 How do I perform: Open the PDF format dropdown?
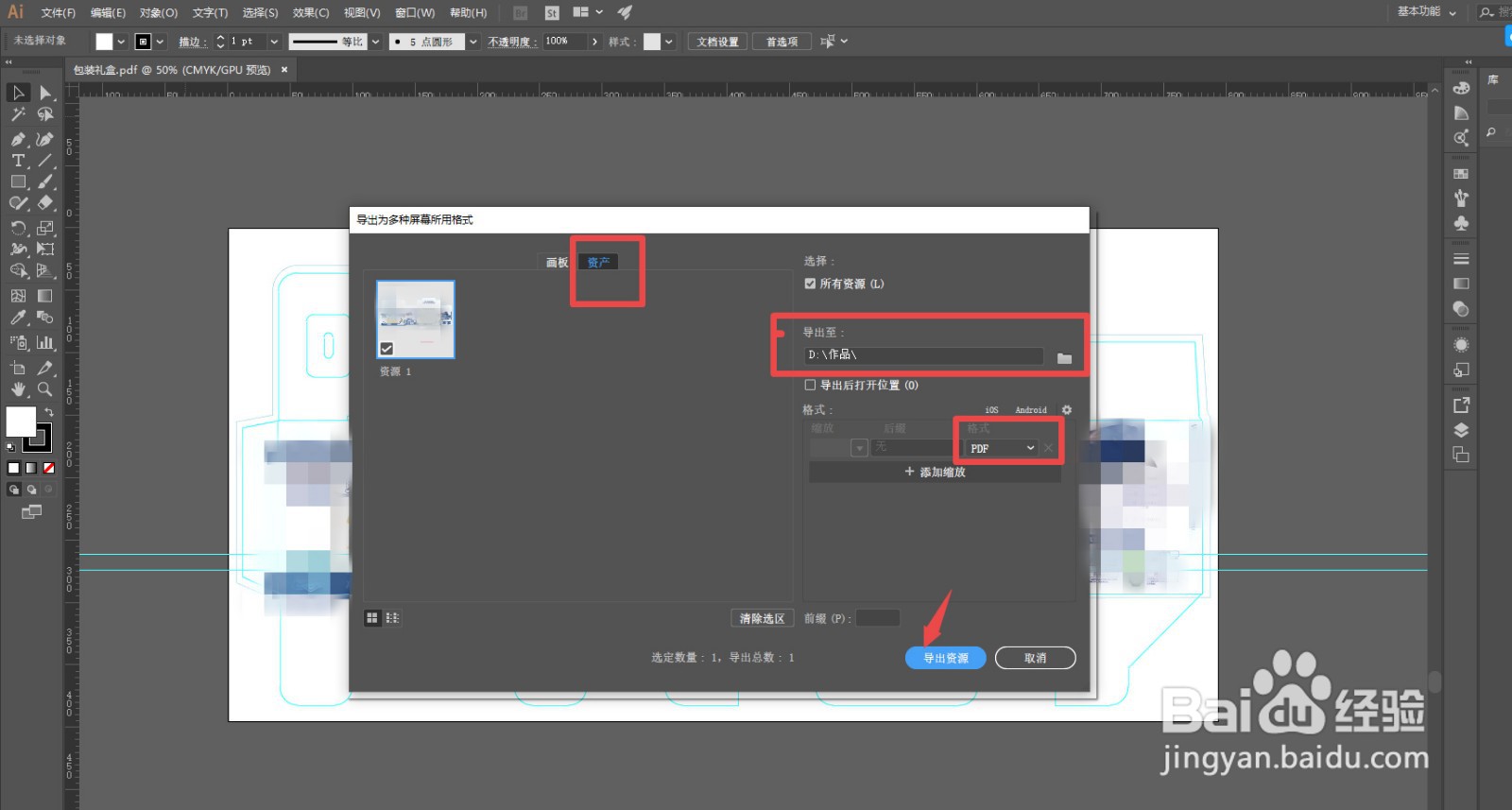point(1003,448)
